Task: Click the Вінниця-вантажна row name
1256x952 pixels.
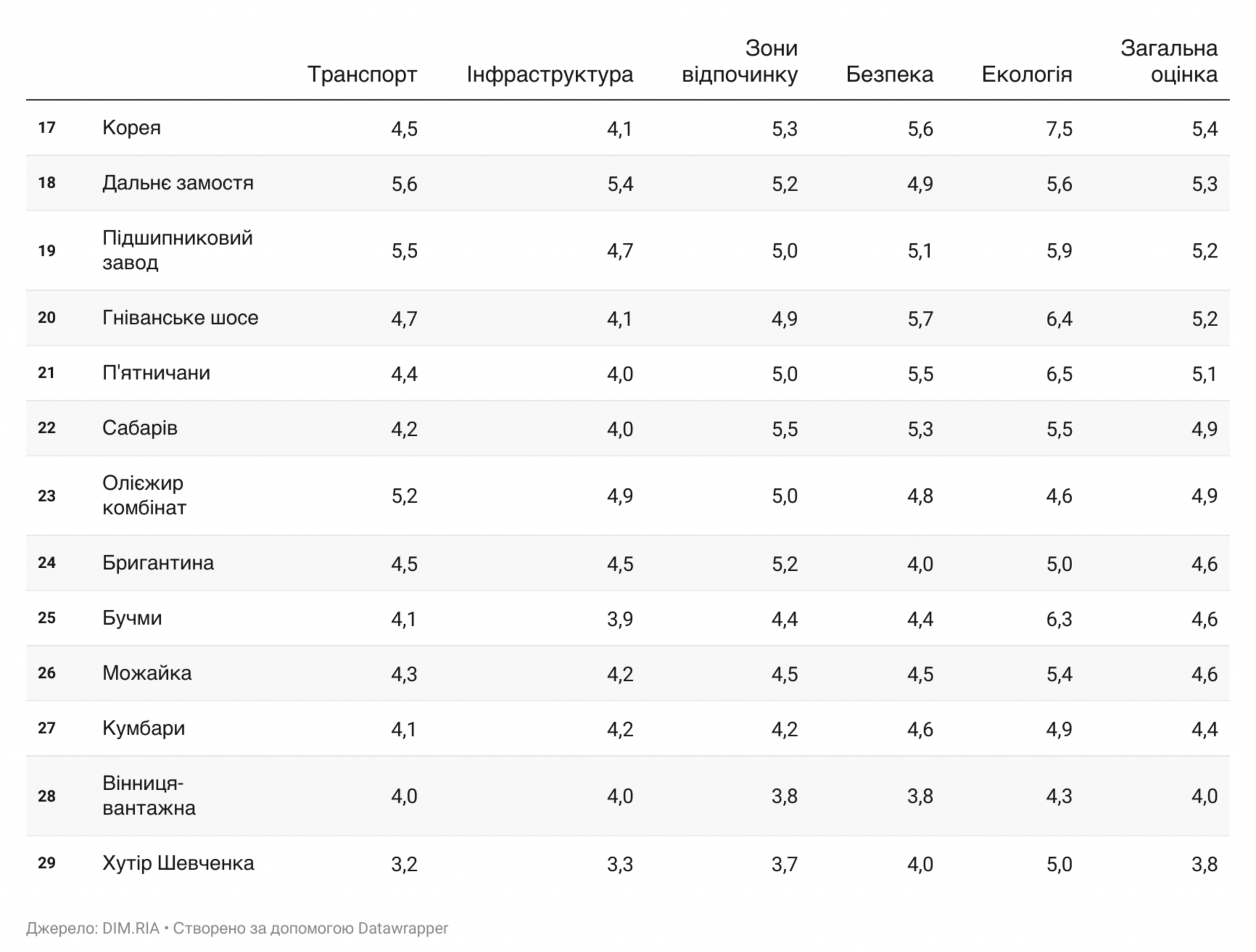Action: click(149, 796)
